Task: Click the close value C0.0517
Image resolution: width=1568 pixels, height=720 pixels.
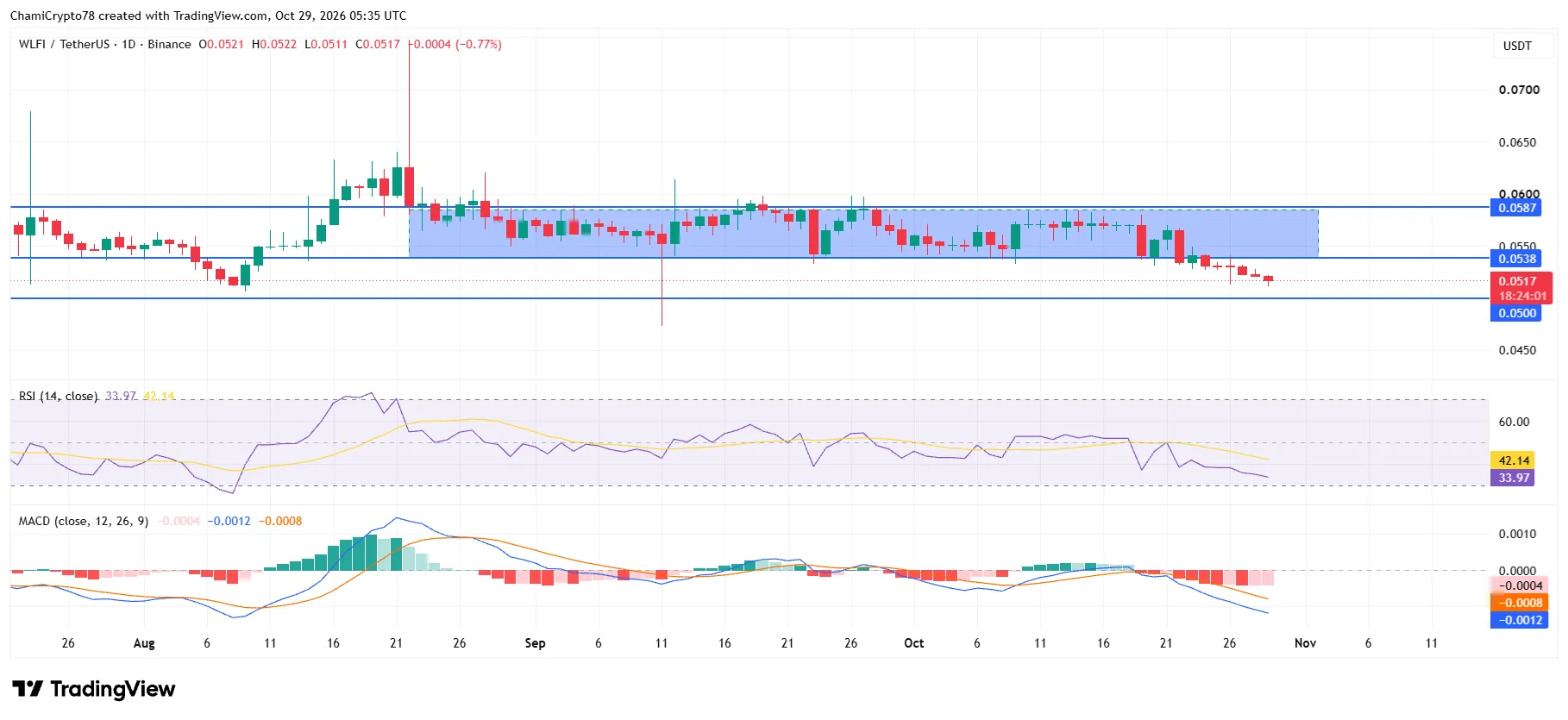Action: tap(378, 44)
